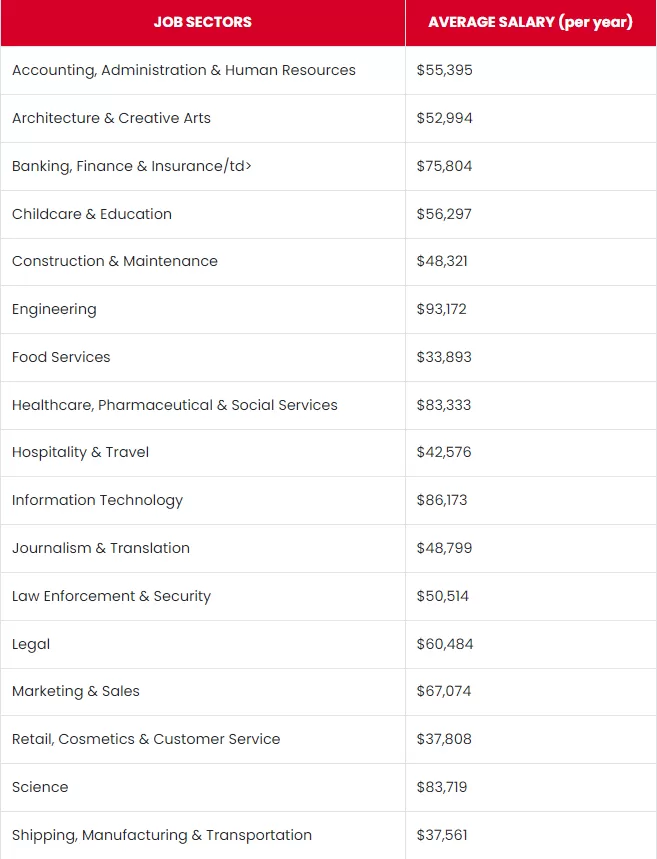Click Childcare & Education row label
657x859 pixels.
tap(92, 214)
